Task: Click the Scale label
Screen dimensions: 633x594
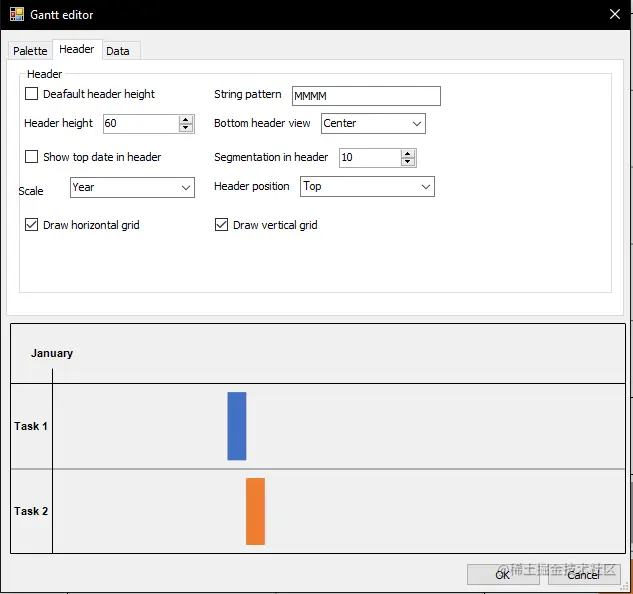Action: click(31, 191)
